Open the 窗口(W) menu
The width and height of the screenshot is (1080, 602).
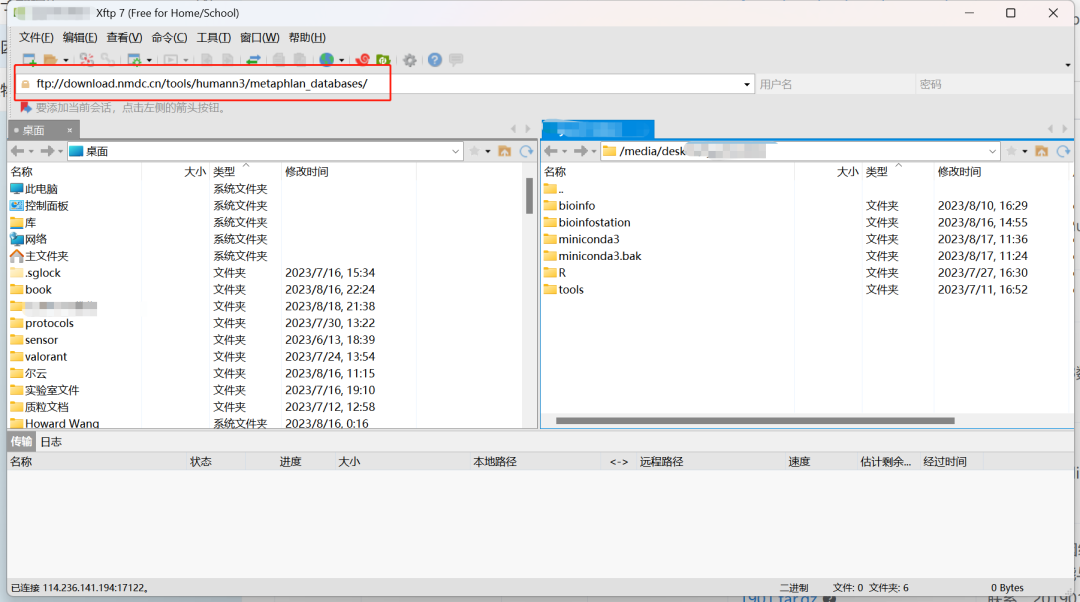[260, 37]
